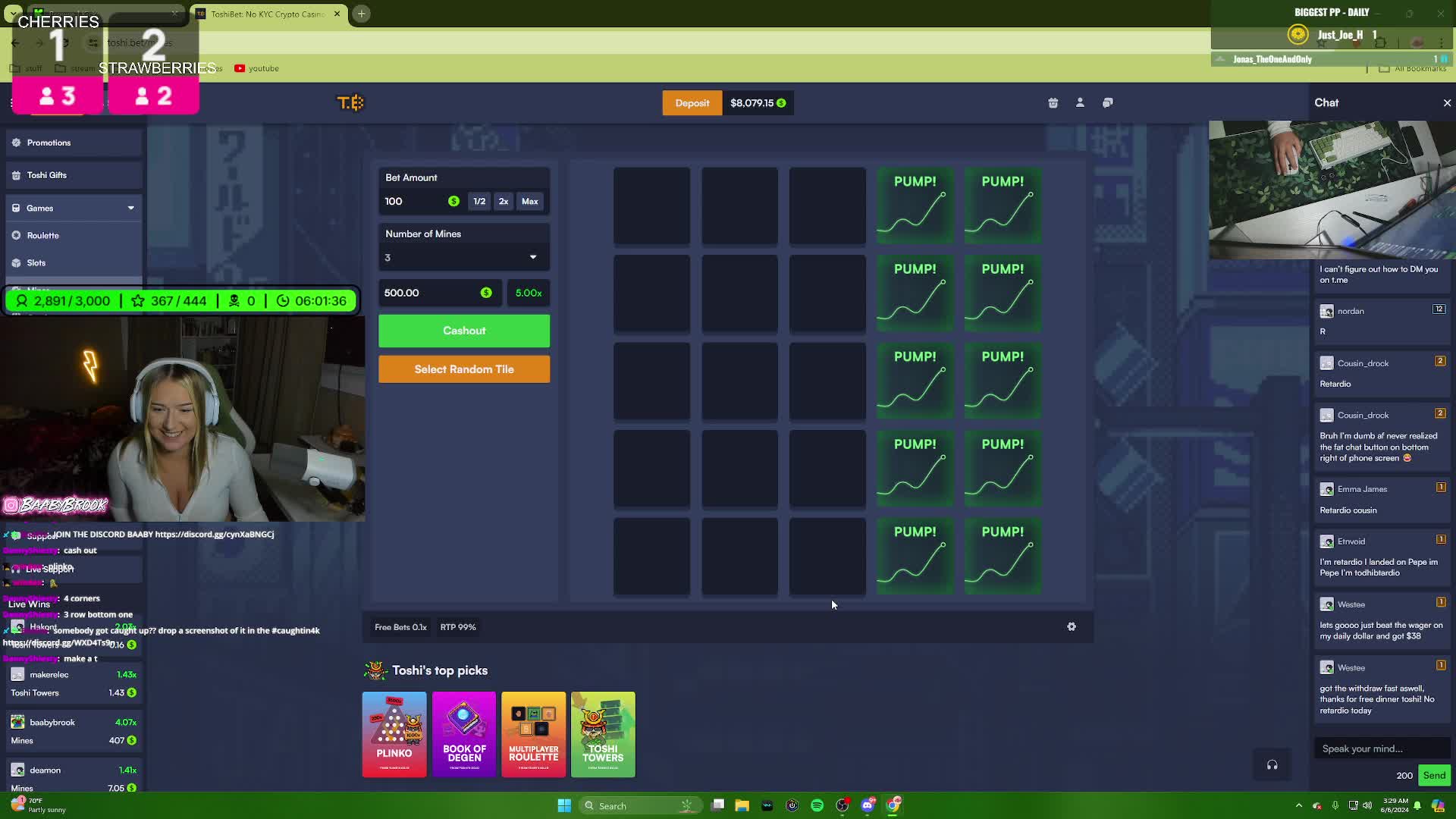1456x819 pixels.
Task: Open Toshi Gifts in the sidebar
Action: (x=74, y=175)
